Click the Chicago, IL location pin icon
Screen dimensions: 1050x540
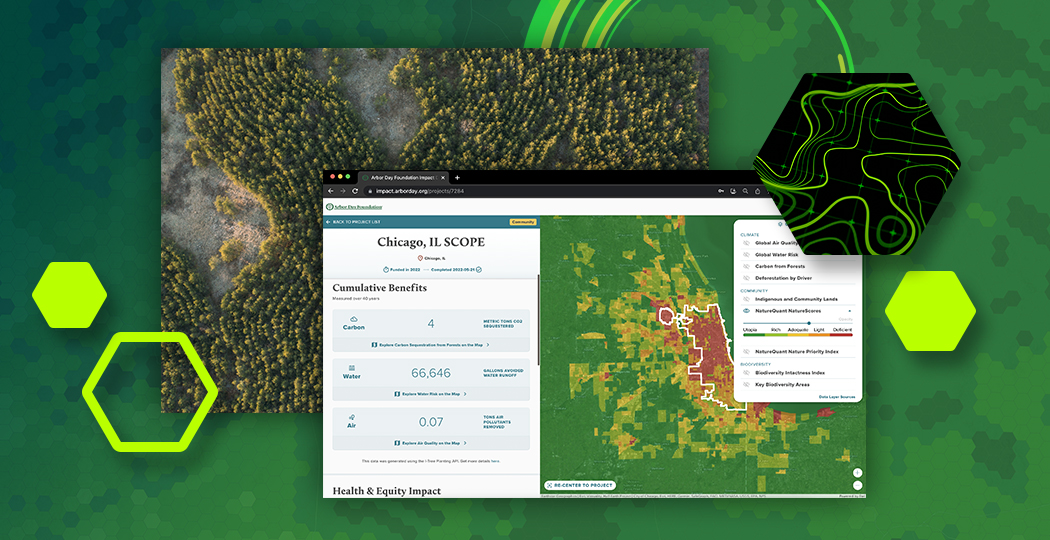420,258
